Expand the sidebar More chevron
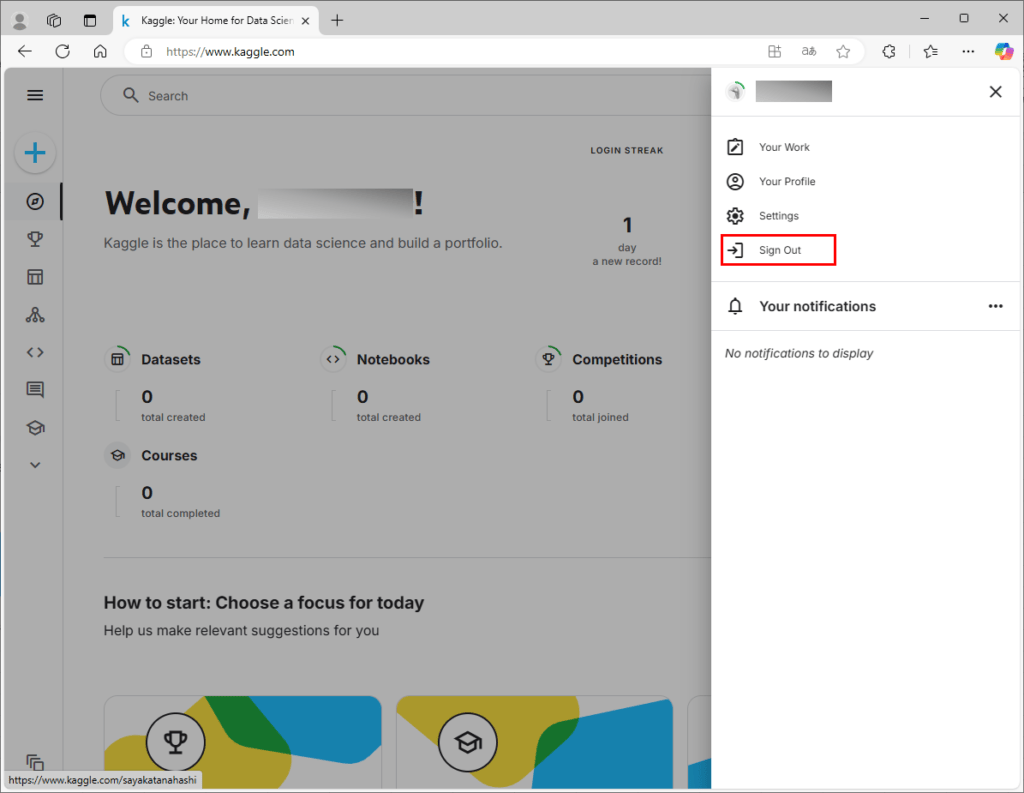 (35, 465)
